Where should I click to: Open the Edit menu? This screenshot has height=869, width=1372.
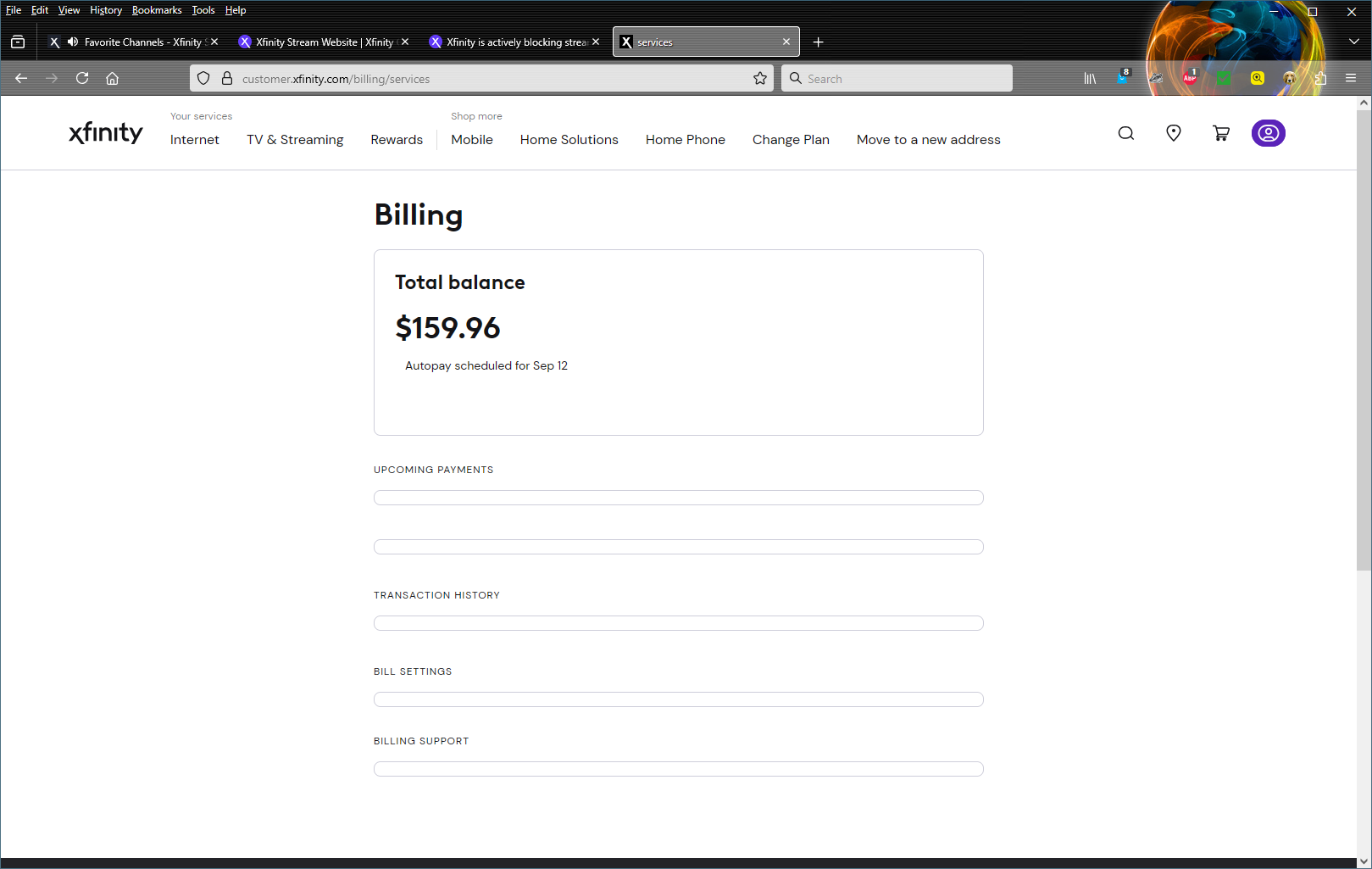point(40,10)
